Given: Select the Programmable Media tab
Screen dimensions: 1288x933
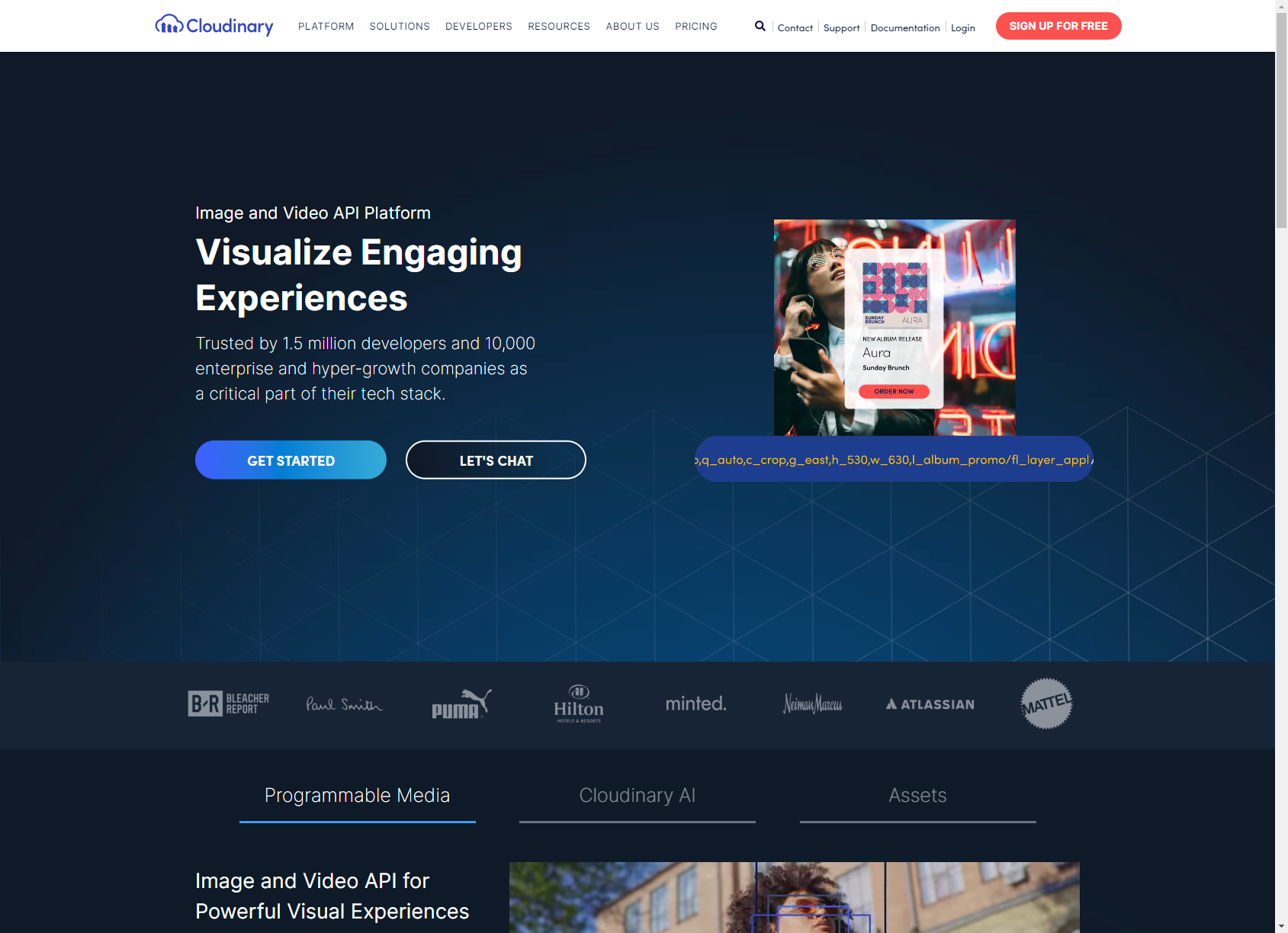Looking at the screenshot, I should click(x=358, y=797).
